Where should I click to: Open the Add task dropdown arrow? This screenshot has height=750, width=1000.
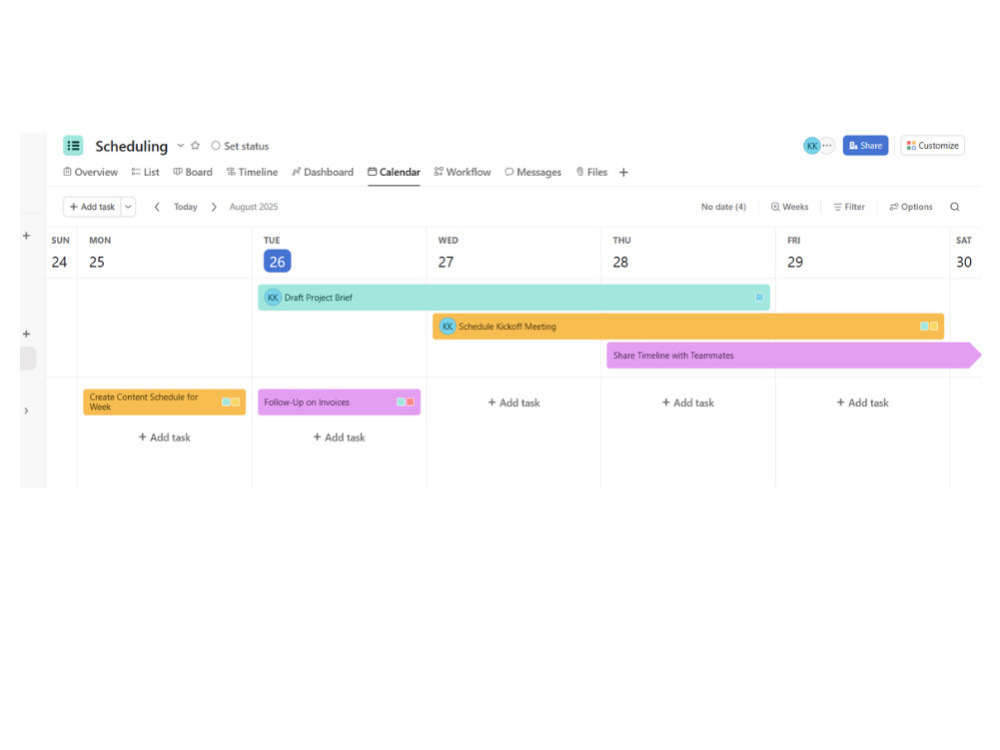click(128, 207)
